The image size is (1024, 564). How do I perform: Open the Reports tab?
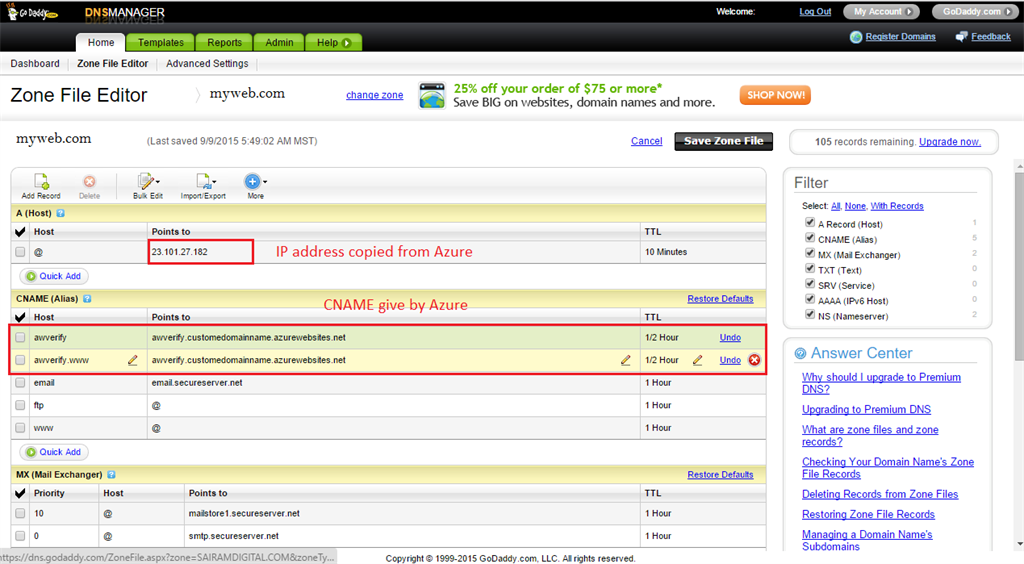224,42
